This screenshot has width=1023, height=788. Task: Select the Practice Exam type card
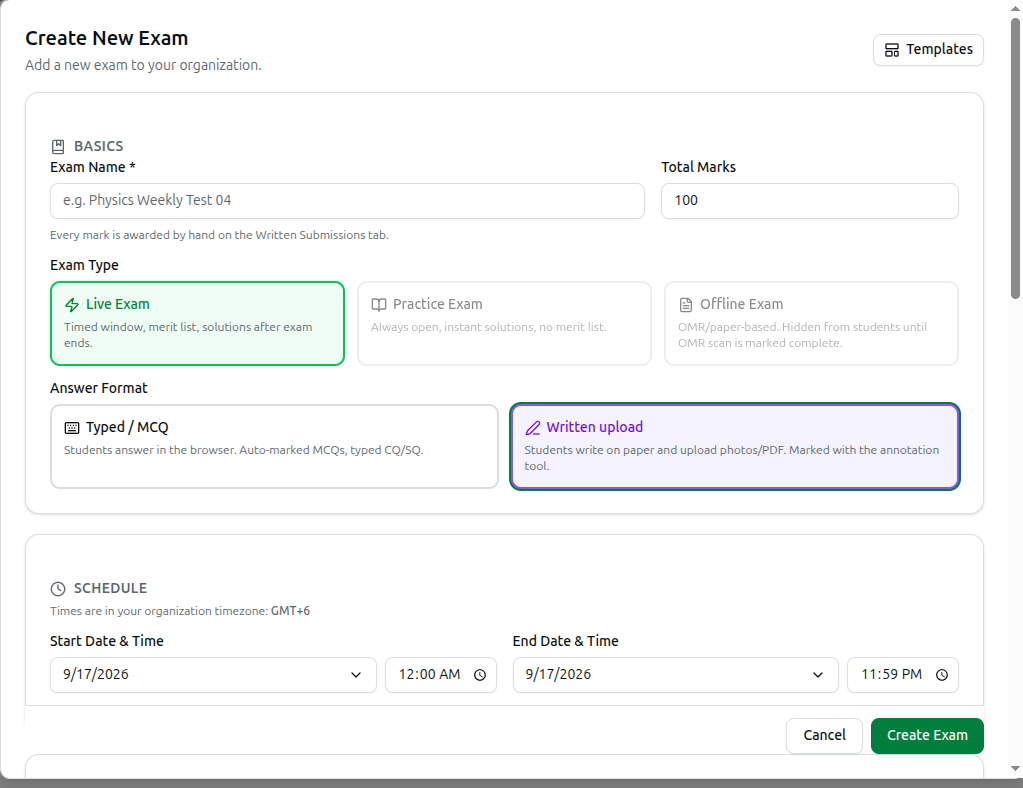coord(504,324)
